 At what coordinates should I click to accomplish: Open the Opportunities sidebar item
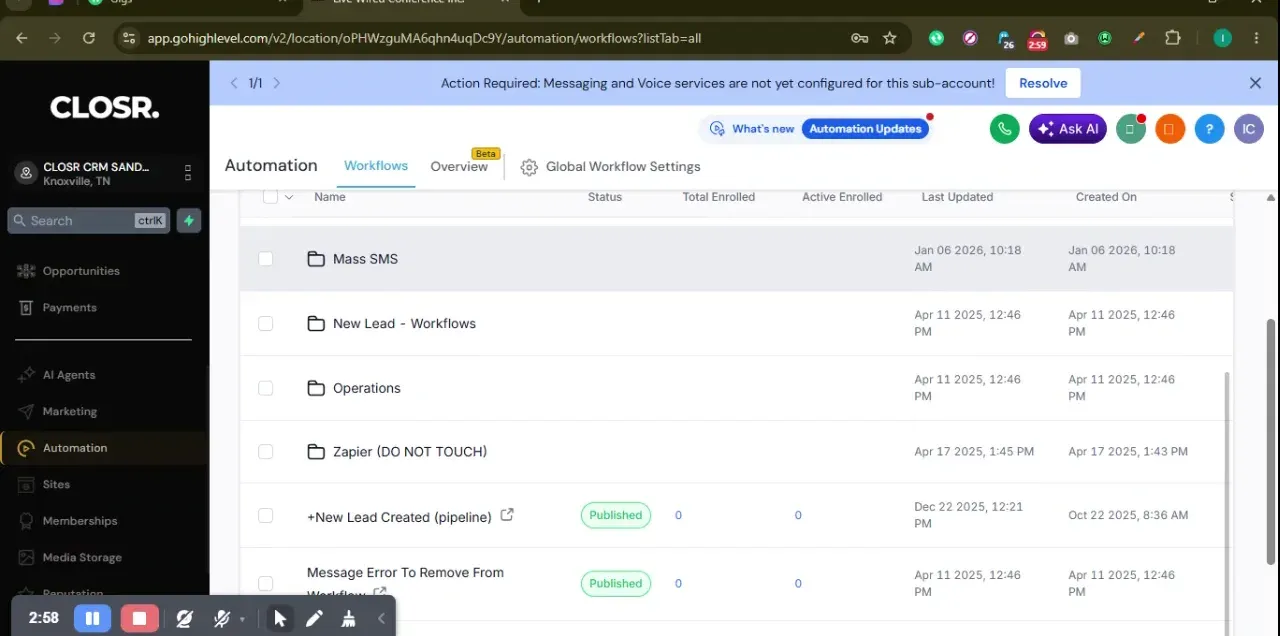(81, 271)
